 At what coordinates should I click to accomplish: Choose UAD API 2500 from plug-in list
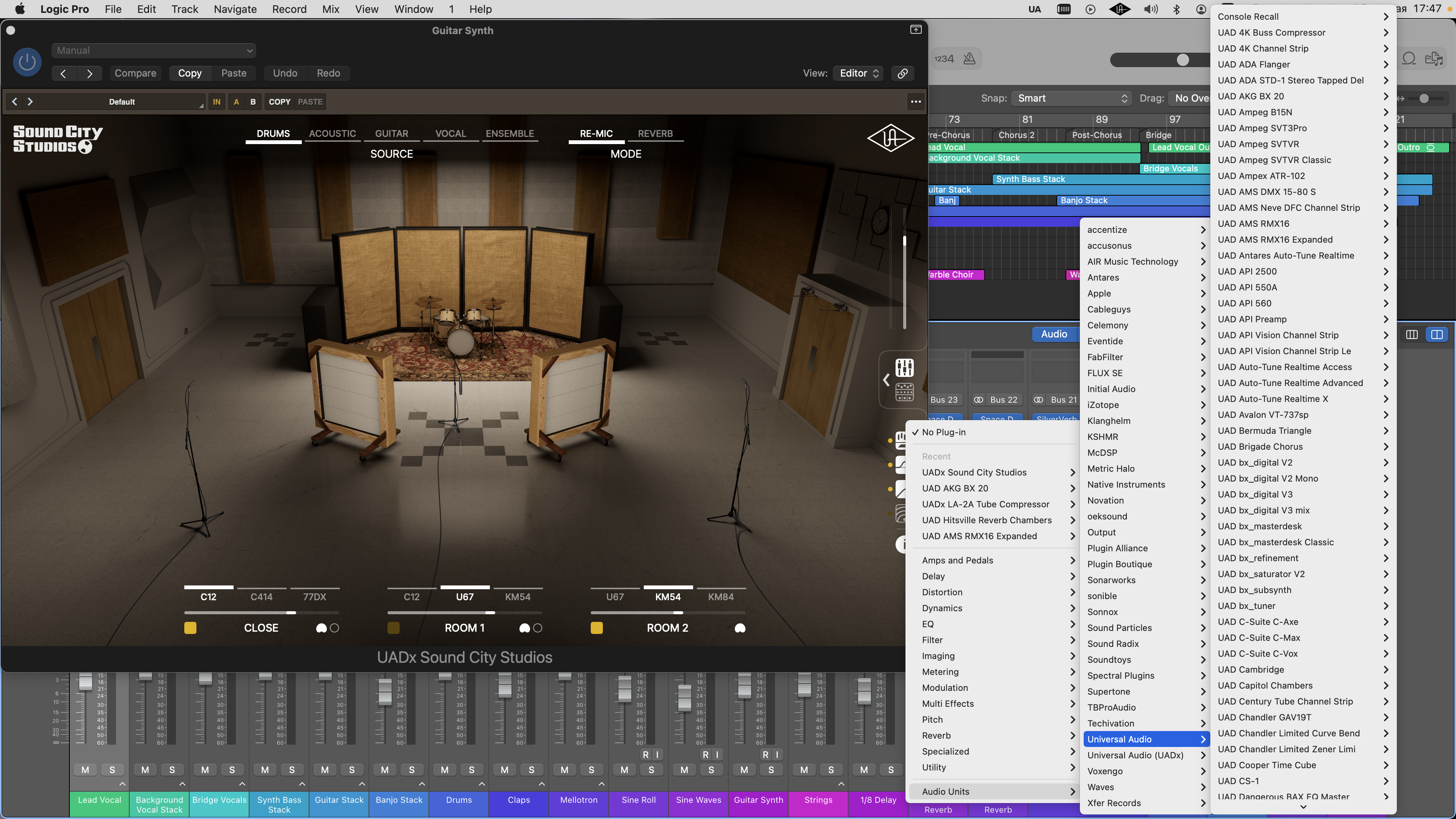1247,271
